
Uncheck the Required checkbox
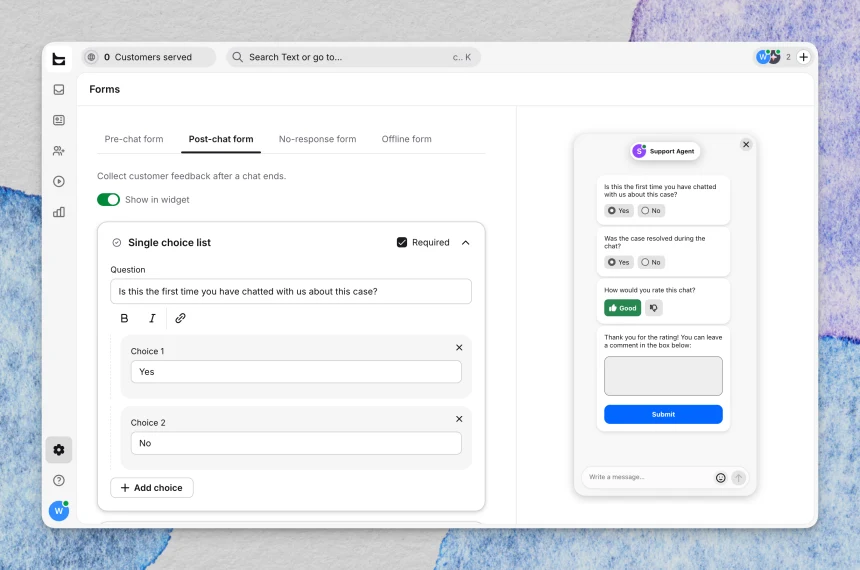[x=402, y=242]
